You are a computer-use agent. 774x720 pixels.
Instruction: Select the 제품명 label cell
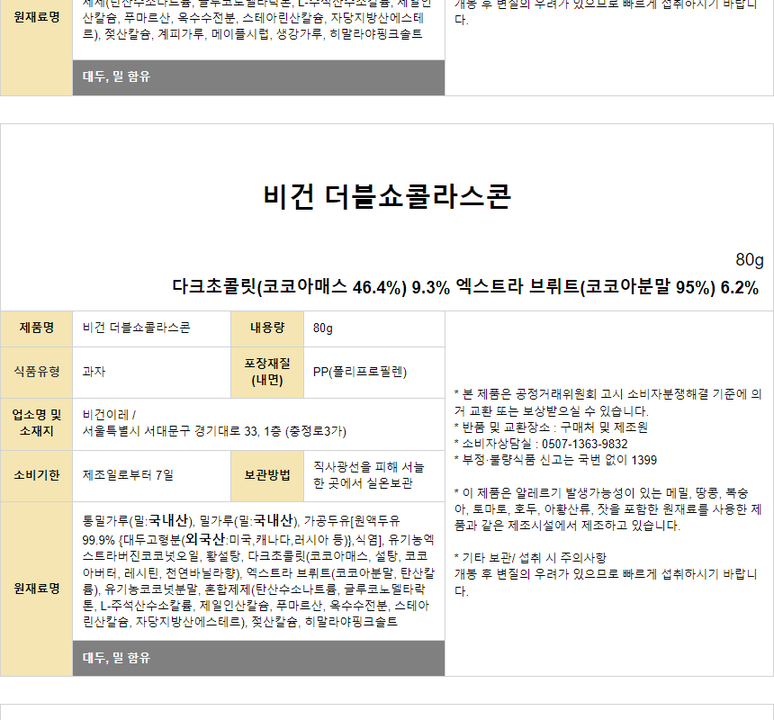click(37, 328)
